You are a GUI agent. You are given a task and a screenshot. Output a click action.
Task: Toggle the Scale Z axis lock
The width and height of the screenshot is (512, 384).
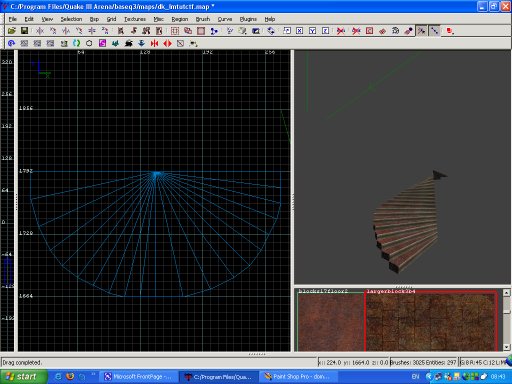pyautogui.click(x=325, y=31)
